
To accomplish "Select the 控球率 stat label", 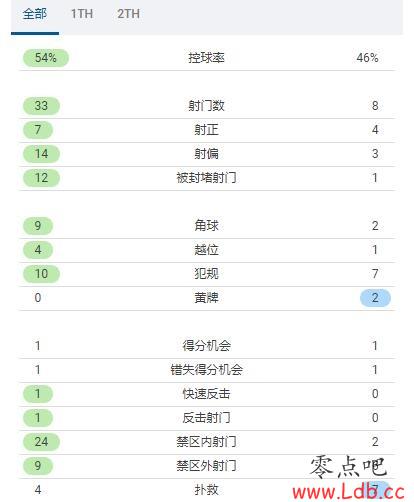I will tap(206, 58).
